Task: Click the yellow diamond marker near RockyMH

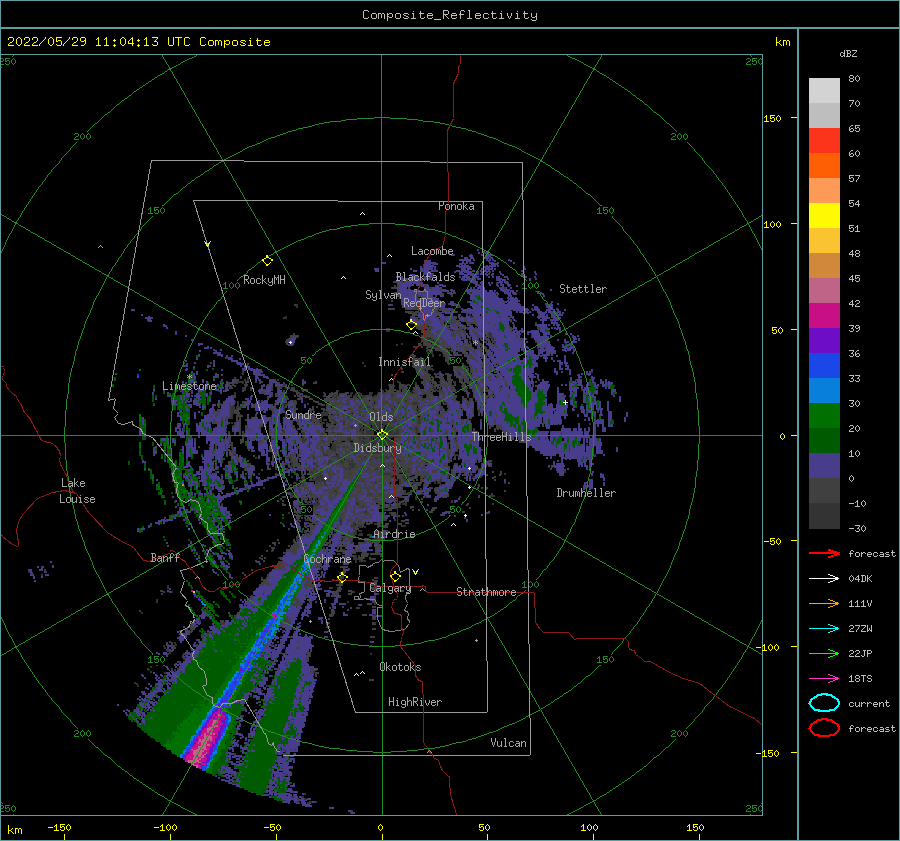Action: tap(267, 261)
